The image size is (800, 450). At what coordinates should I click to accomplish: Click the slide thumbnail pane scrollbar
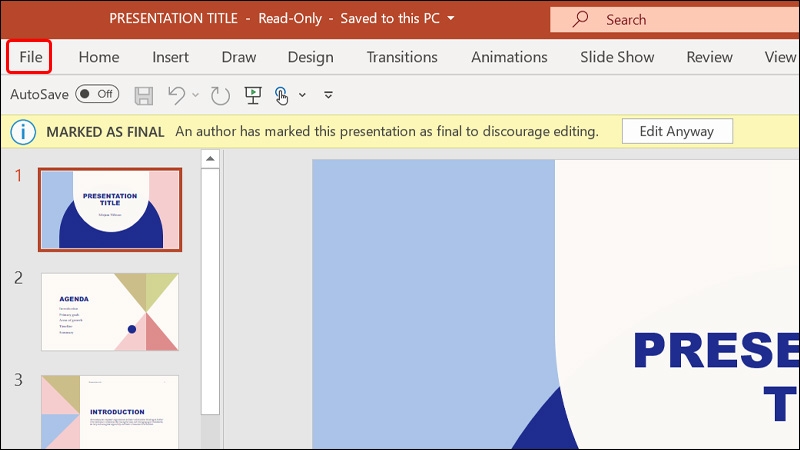[210, 291]
